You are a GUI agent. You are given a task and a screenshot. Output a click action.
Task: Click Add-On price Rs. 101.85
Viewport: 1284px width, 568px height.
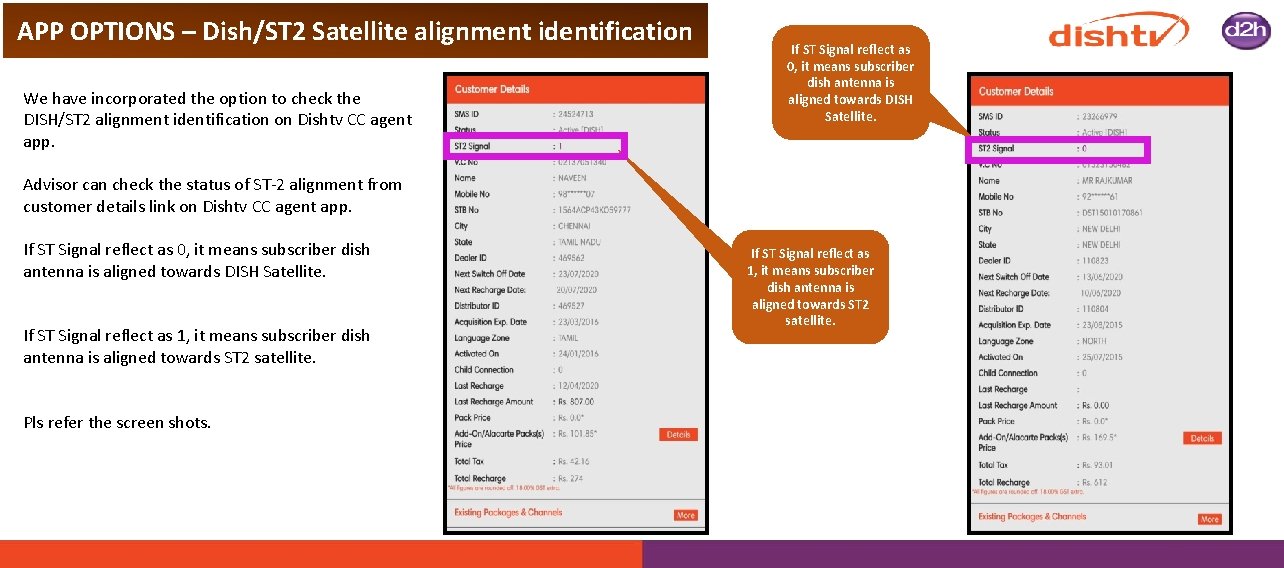(578, 434)
